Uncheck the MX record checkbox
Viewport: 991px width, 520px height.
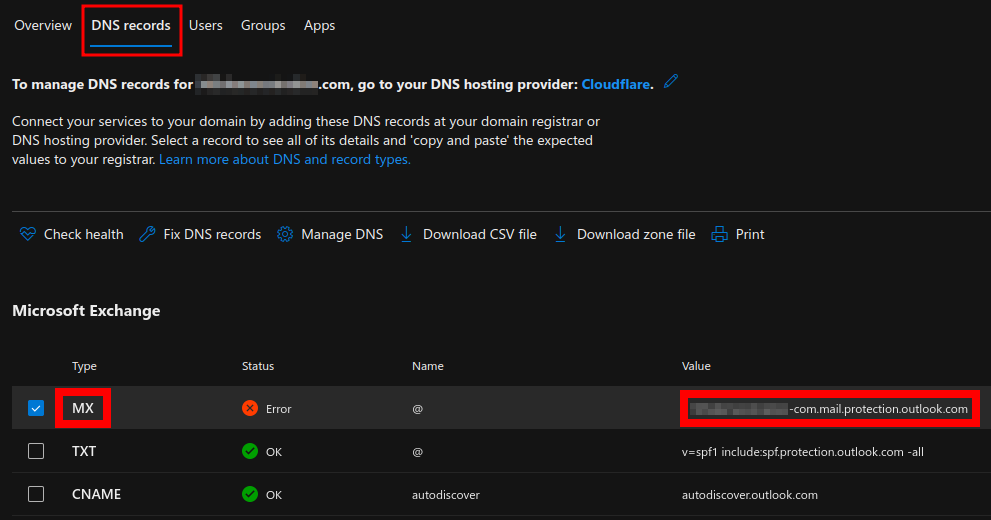click(36, 408)
